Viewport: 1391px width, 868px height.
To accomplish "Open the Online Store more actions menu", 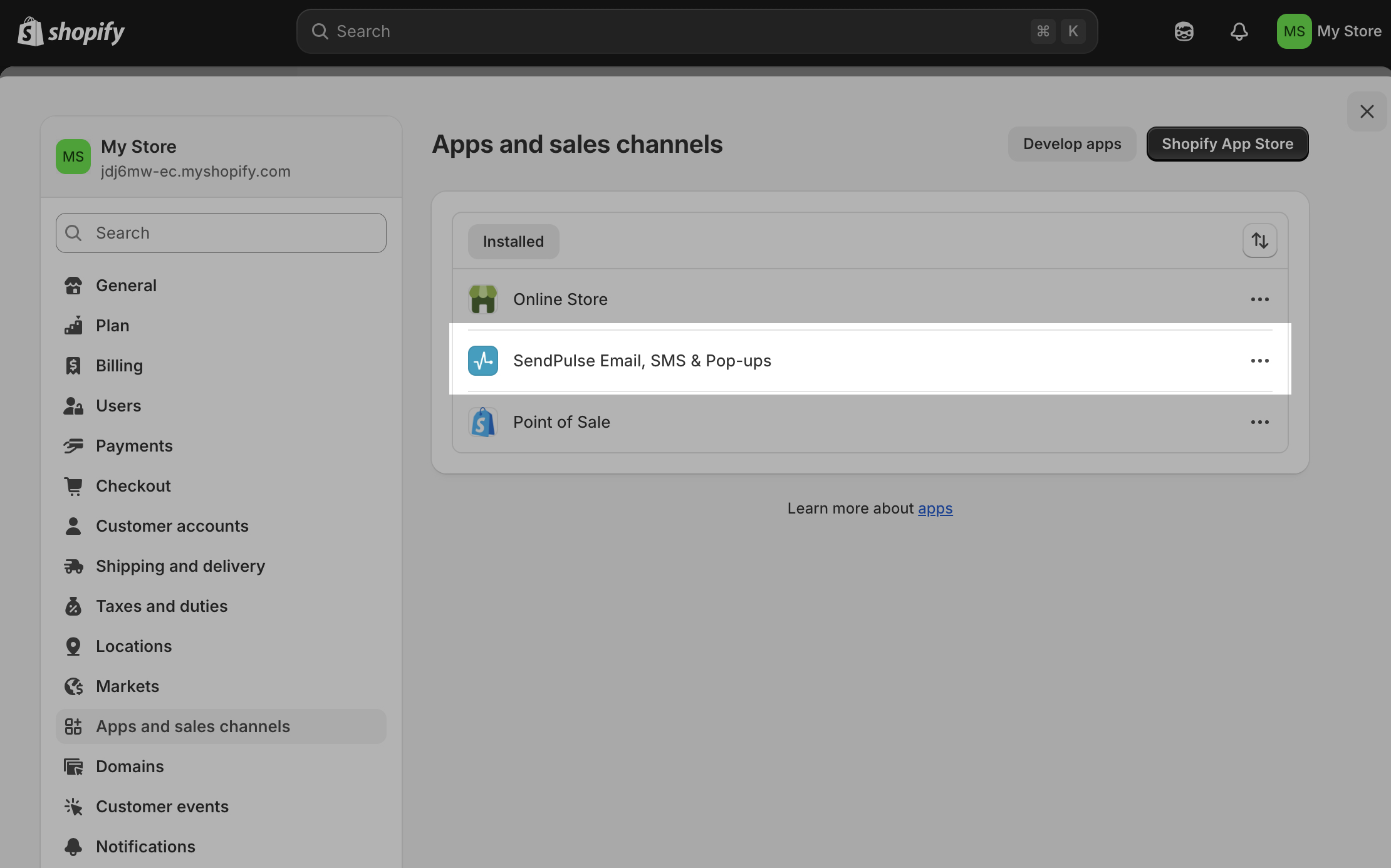I will click(x=1259, y=299).
